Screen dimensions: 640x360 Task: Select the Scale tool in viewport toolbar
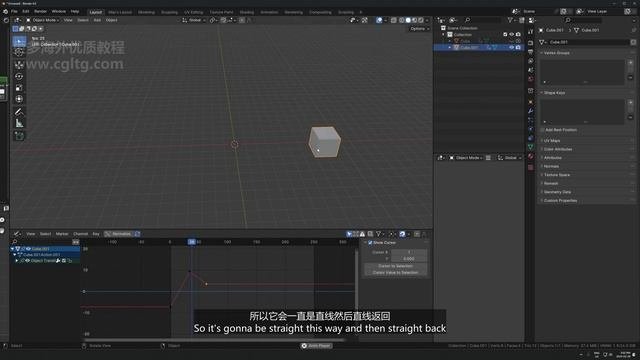[x=19, y=88]
